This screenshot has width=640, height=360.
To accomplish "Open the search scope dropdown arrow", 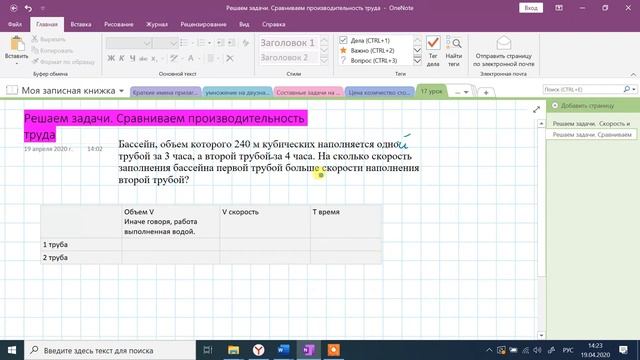I will coord(634,89).
